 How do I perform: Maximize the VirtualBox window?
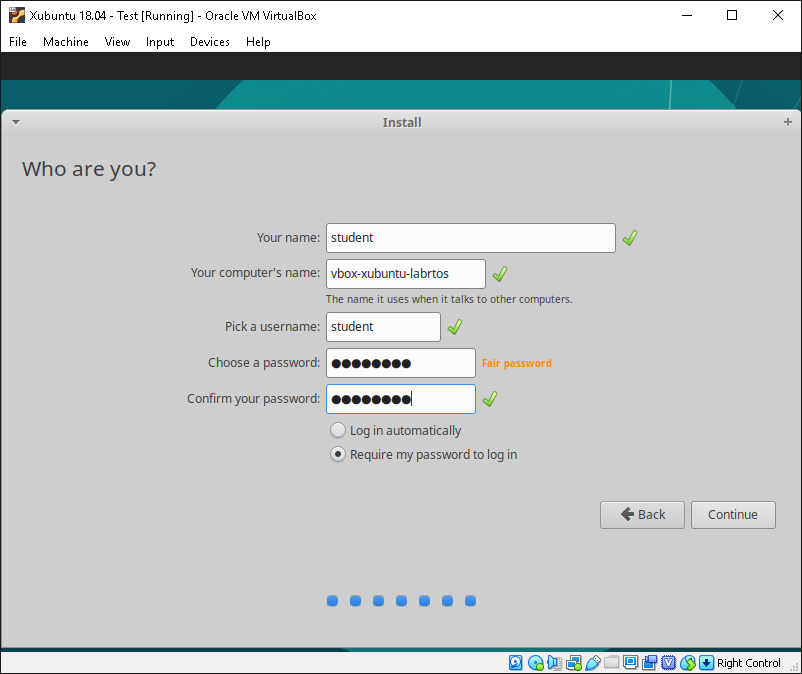[x=732, y=15]
